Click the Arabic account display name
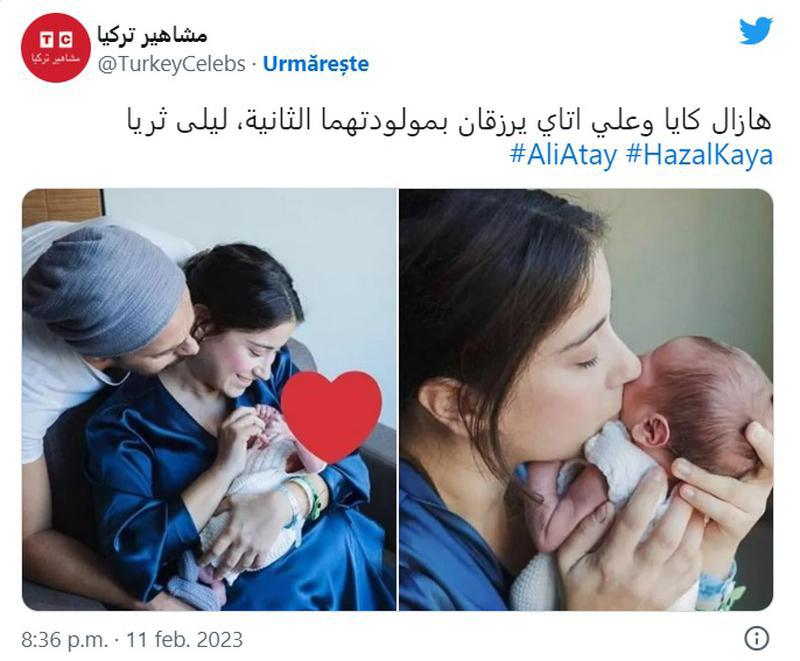This screenshot has width=800, height=661. [152, 34]
